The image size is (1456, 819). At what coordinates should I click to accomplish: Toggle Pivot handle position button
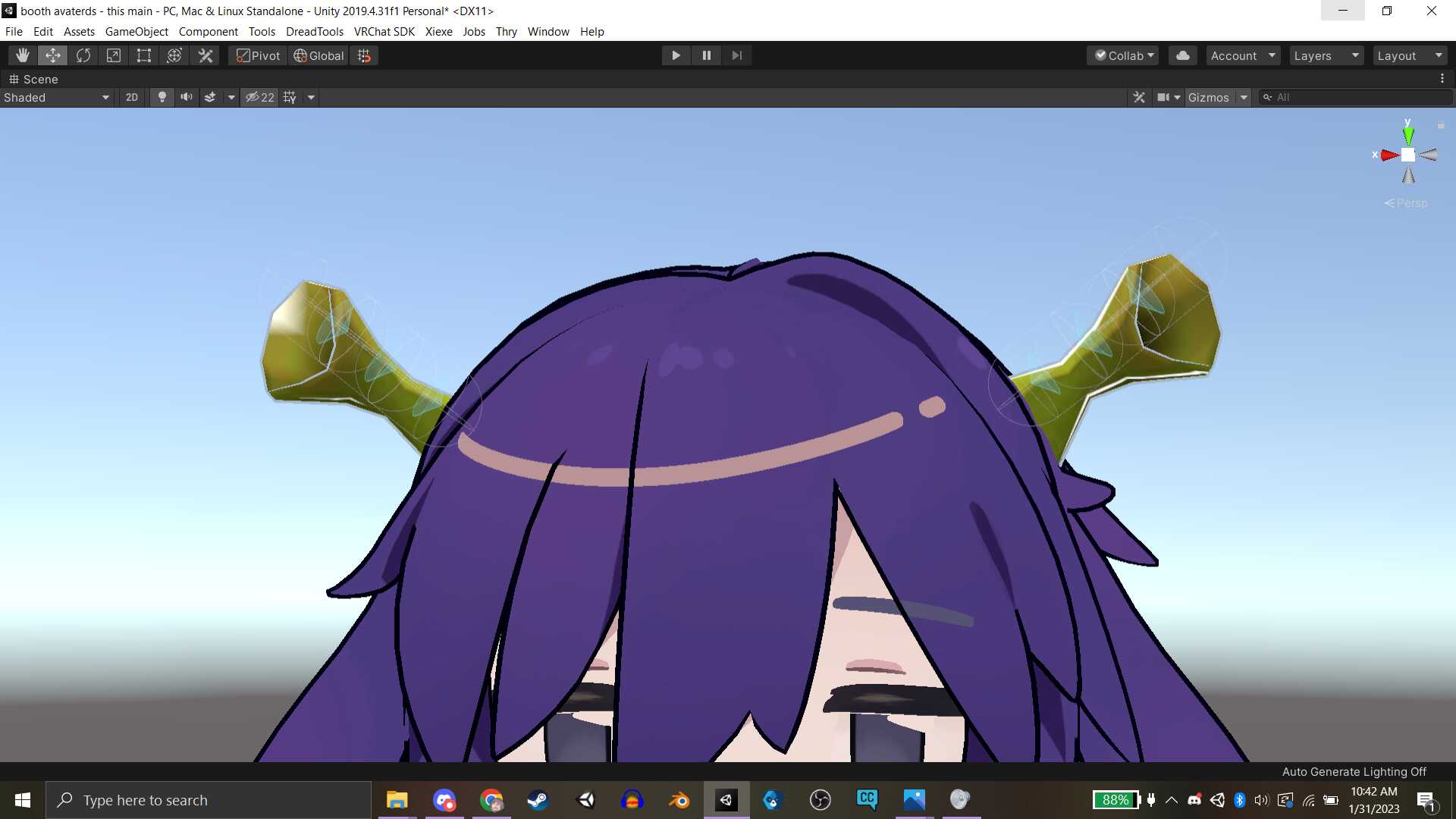(x=258, y=55)
